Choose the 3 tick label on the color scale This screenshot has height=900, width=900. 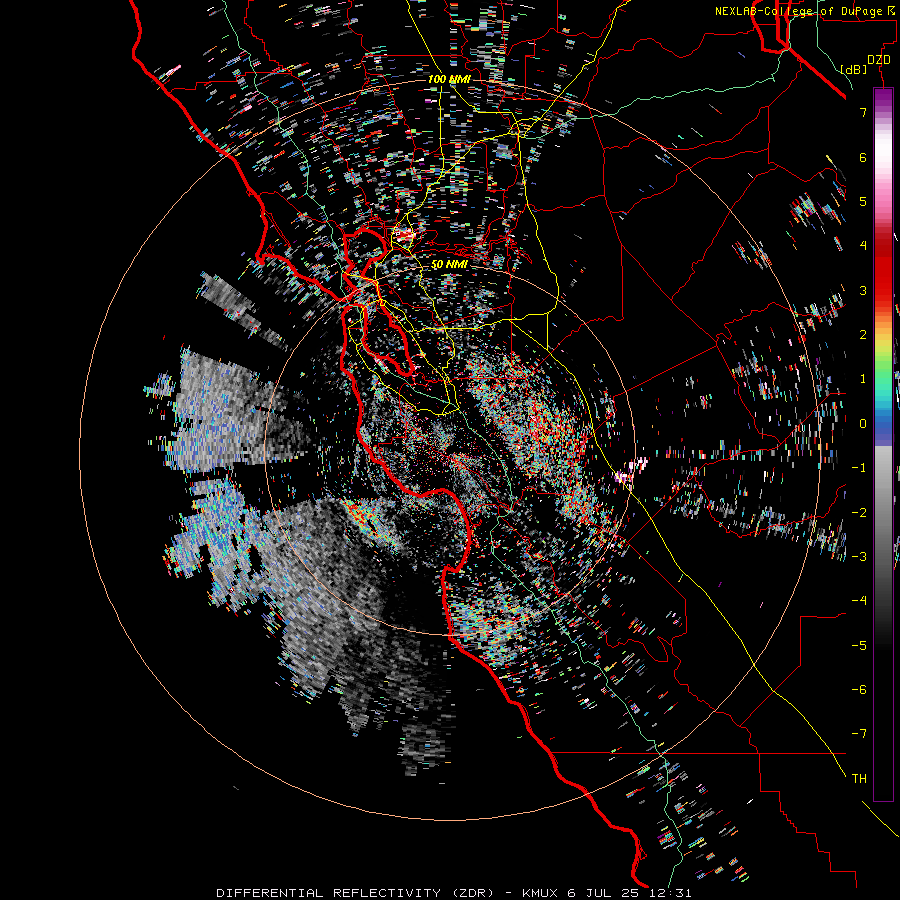pos(863,290)
